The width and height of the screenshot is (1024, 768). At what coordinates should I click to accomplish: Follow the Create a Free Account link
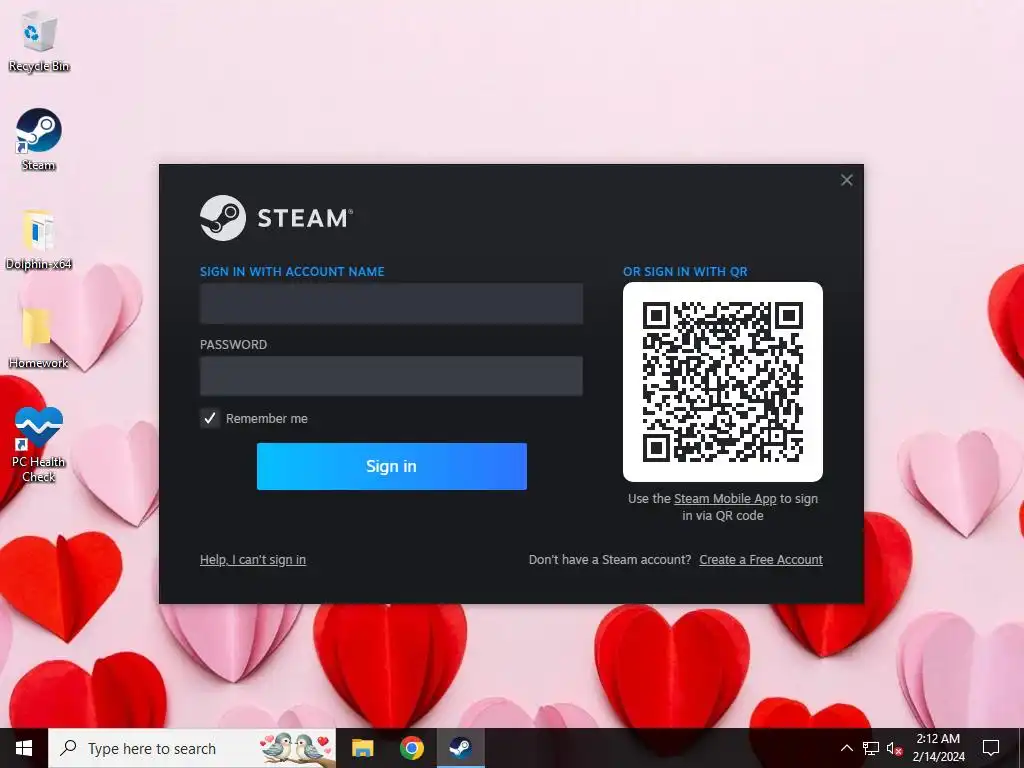(761, 560)
